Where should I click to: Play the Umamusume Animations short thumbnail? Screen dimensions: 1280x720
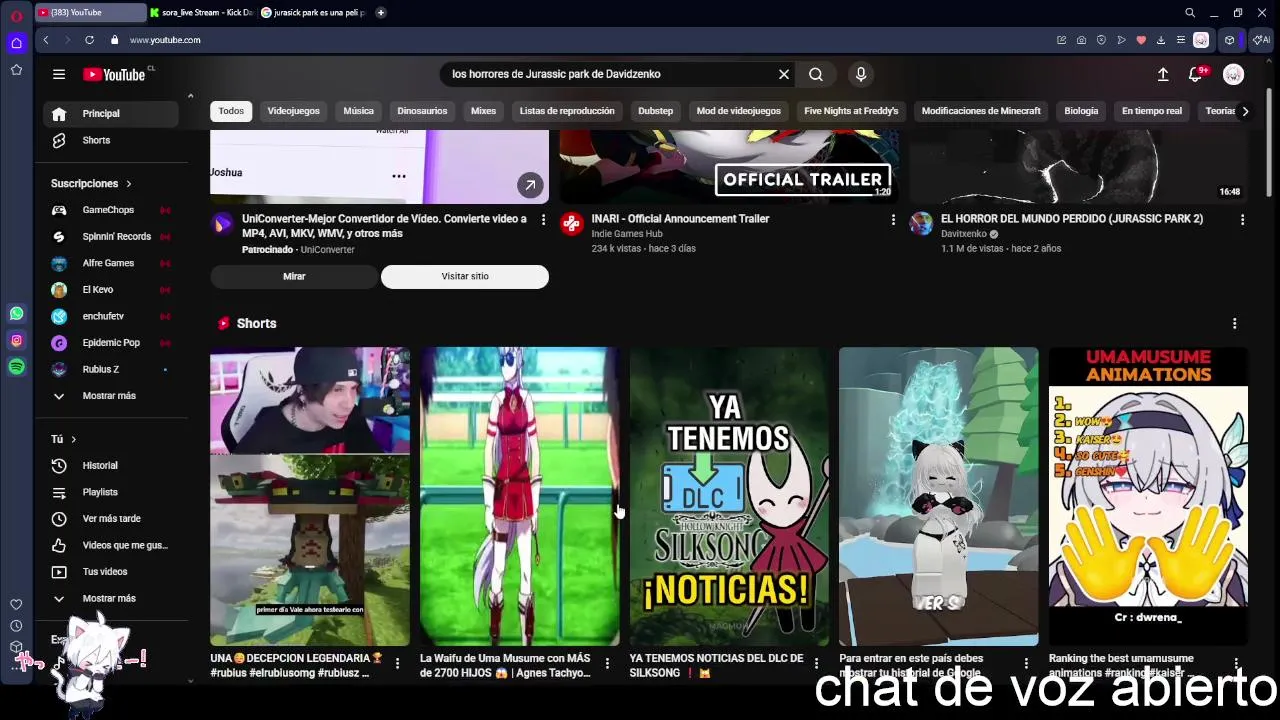click(x=1148, y=496)
